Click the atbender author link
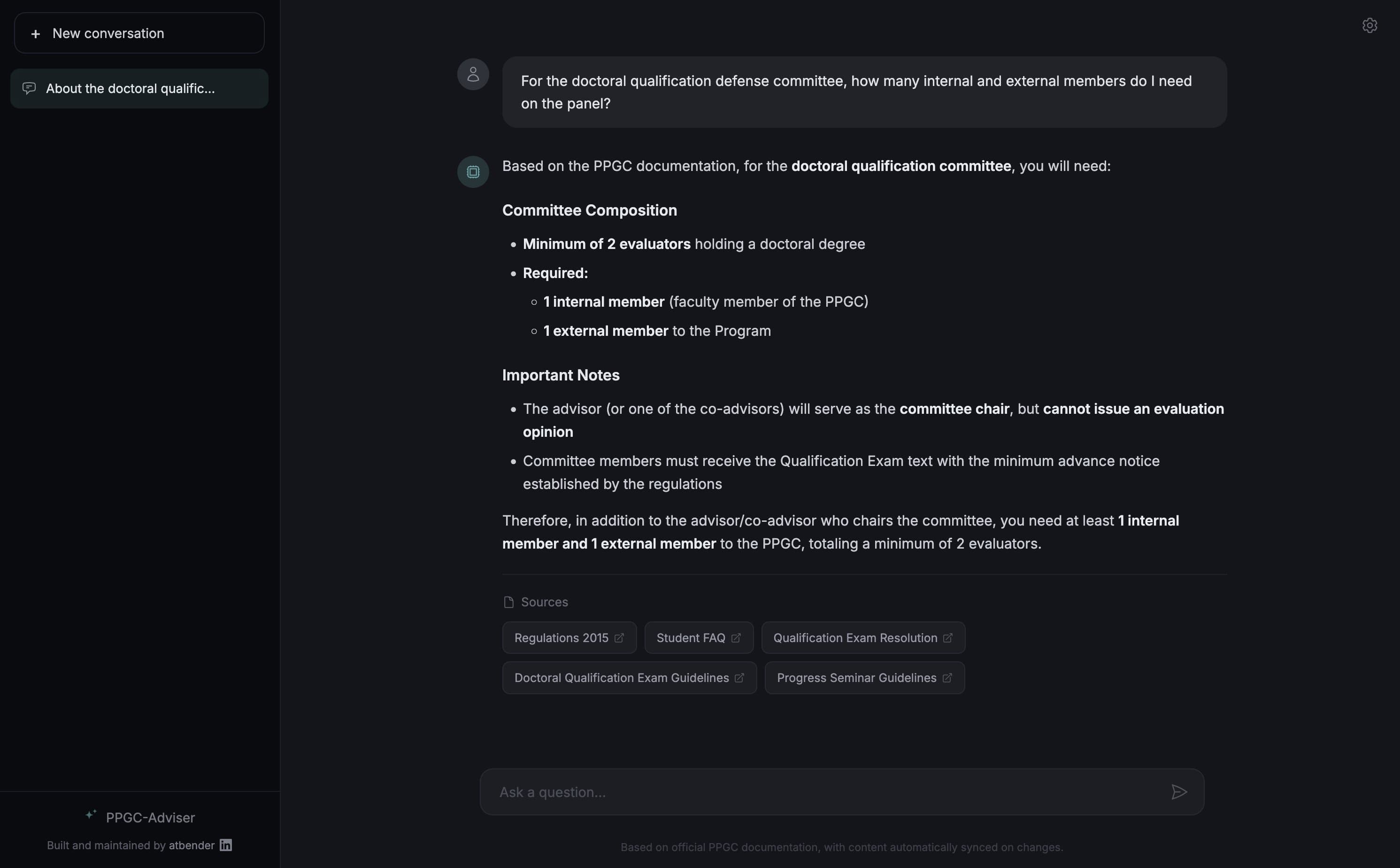The width and height of the screenshot is (1400, 868). 191,845
